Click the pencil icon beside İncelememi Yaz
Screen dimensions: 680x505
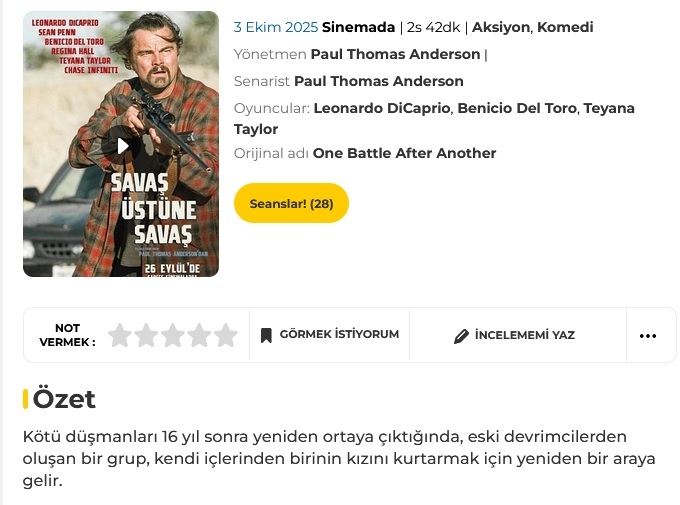(461, 336)
